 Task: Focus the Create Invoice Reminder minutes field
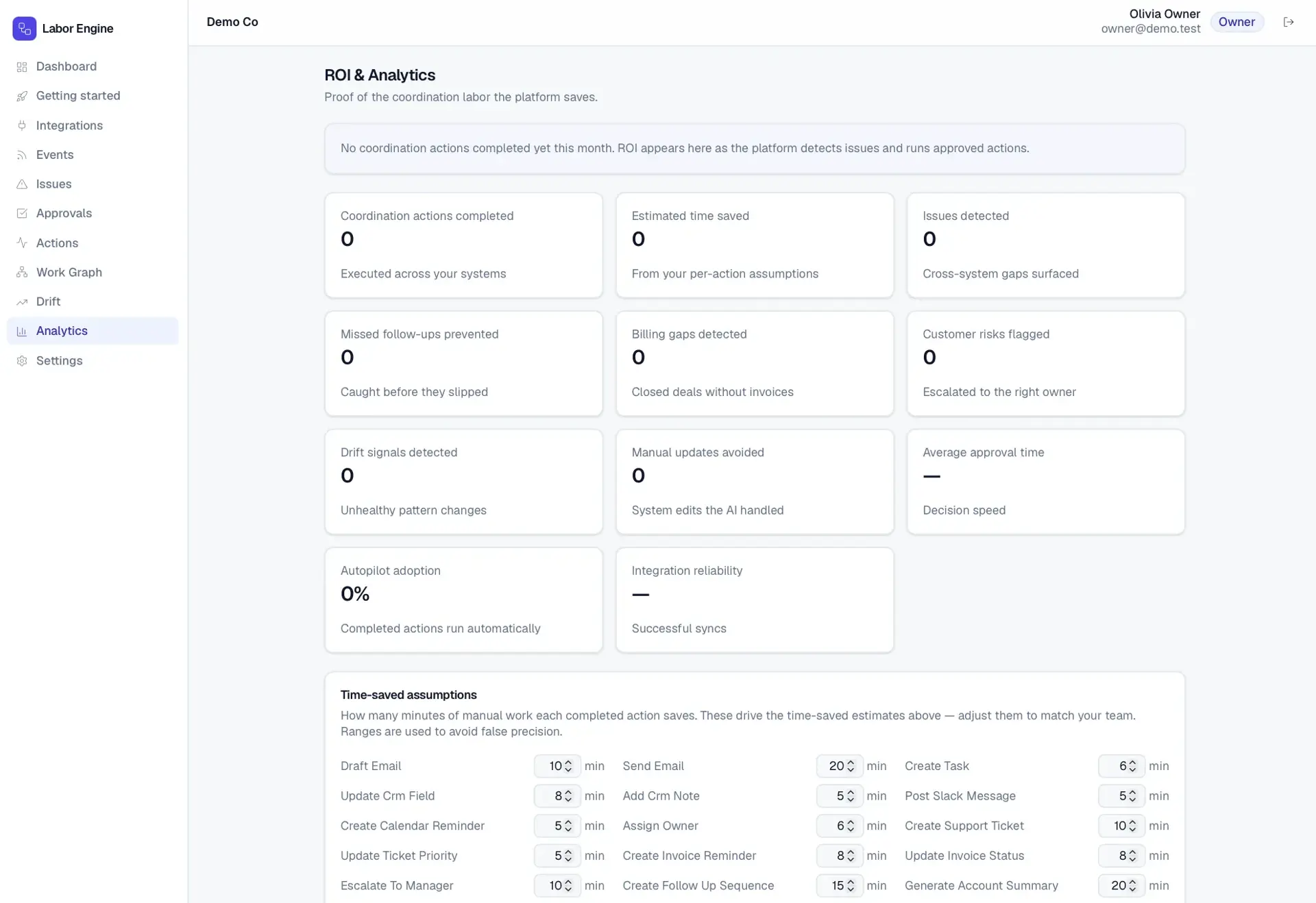840,856
